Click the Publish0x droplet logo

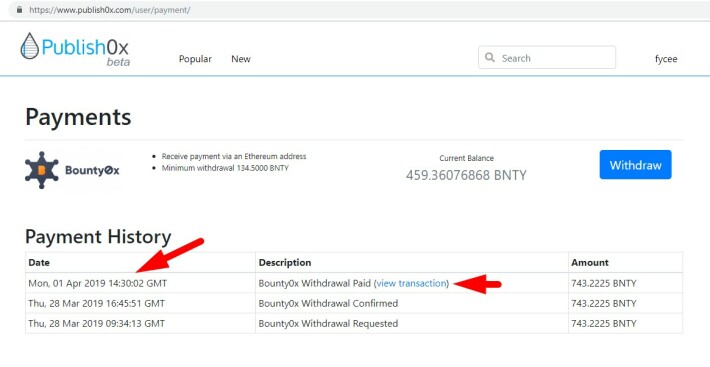[x=30, y=46]
